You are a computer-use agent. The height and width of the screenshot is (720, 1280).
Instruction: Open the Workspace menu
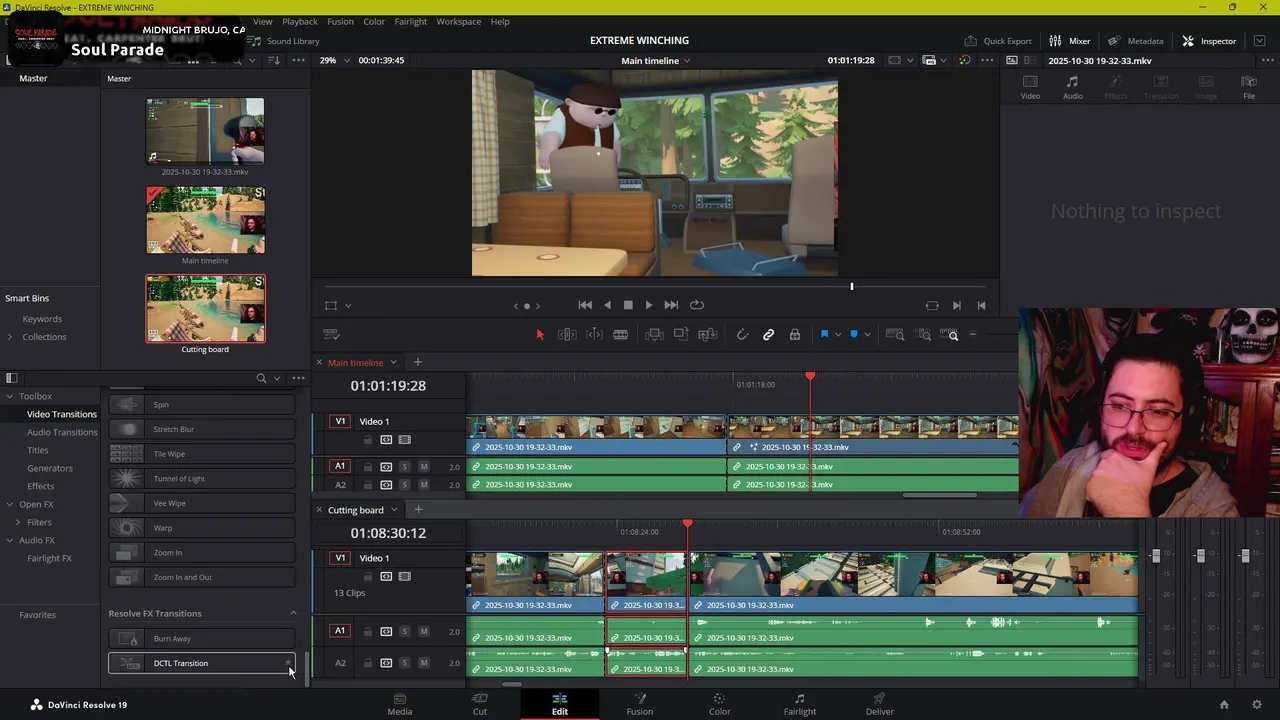pos(458,21)
